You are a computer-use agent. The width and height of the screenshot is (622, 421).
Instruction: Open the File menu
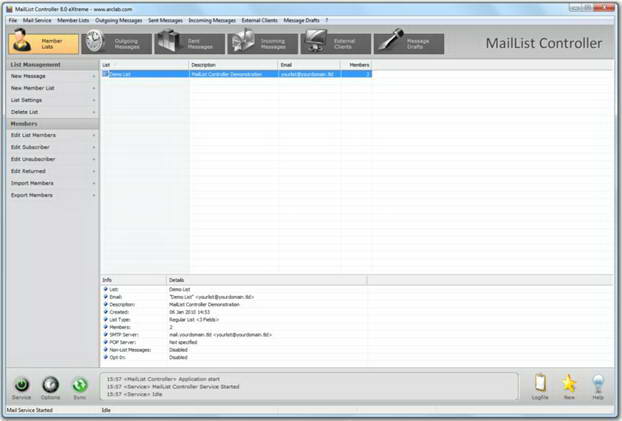tap(13, 20)
